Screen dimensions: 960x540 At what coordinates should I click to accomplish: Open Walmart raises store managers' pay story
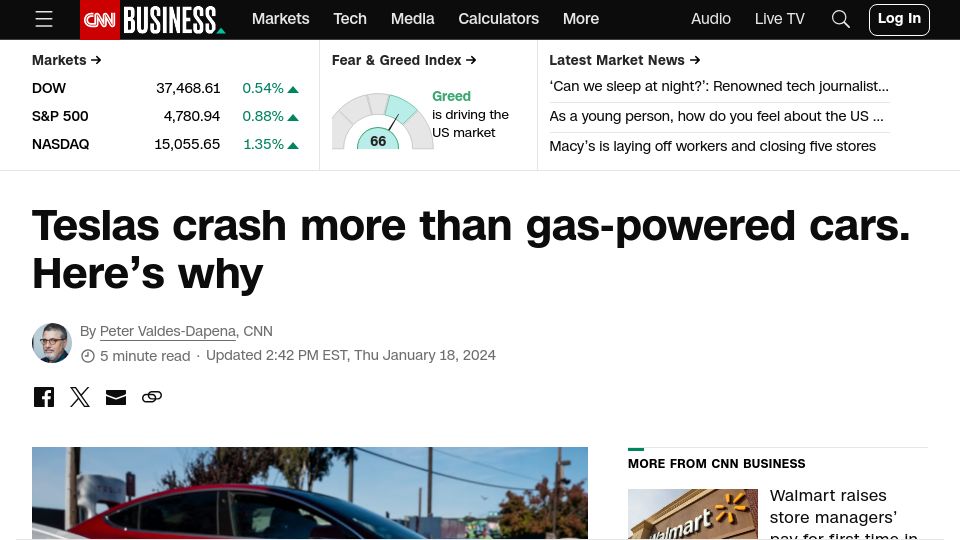pyautogui.click(x=844, y=516)
